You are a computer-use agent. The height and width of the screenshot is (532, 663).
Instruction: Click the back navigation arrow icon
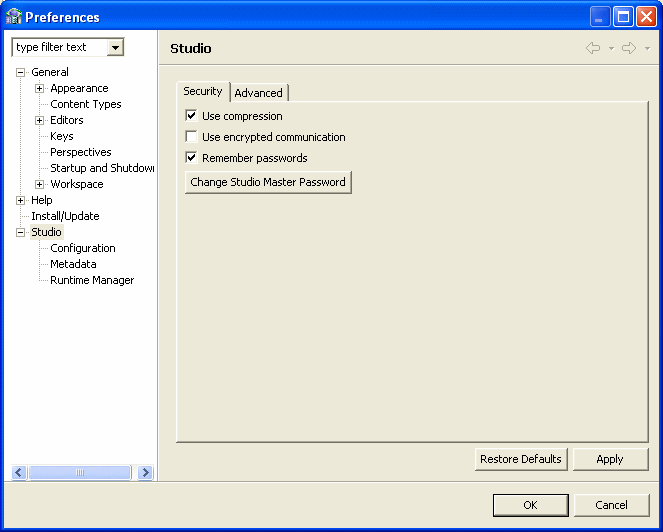(x=593, y=48)
